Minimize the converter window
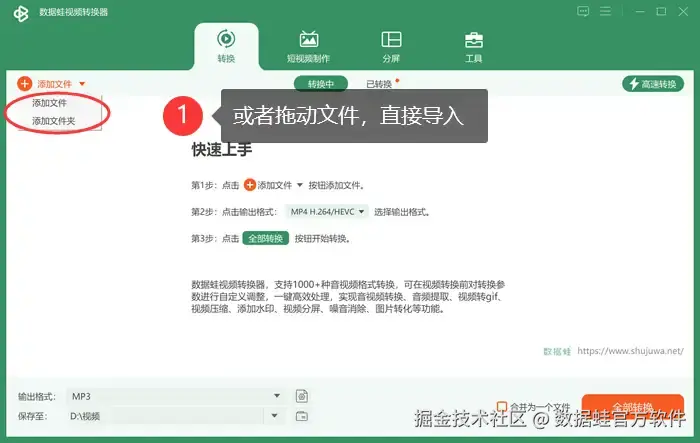Screen dimensions: 700x443 click(640, 12)
